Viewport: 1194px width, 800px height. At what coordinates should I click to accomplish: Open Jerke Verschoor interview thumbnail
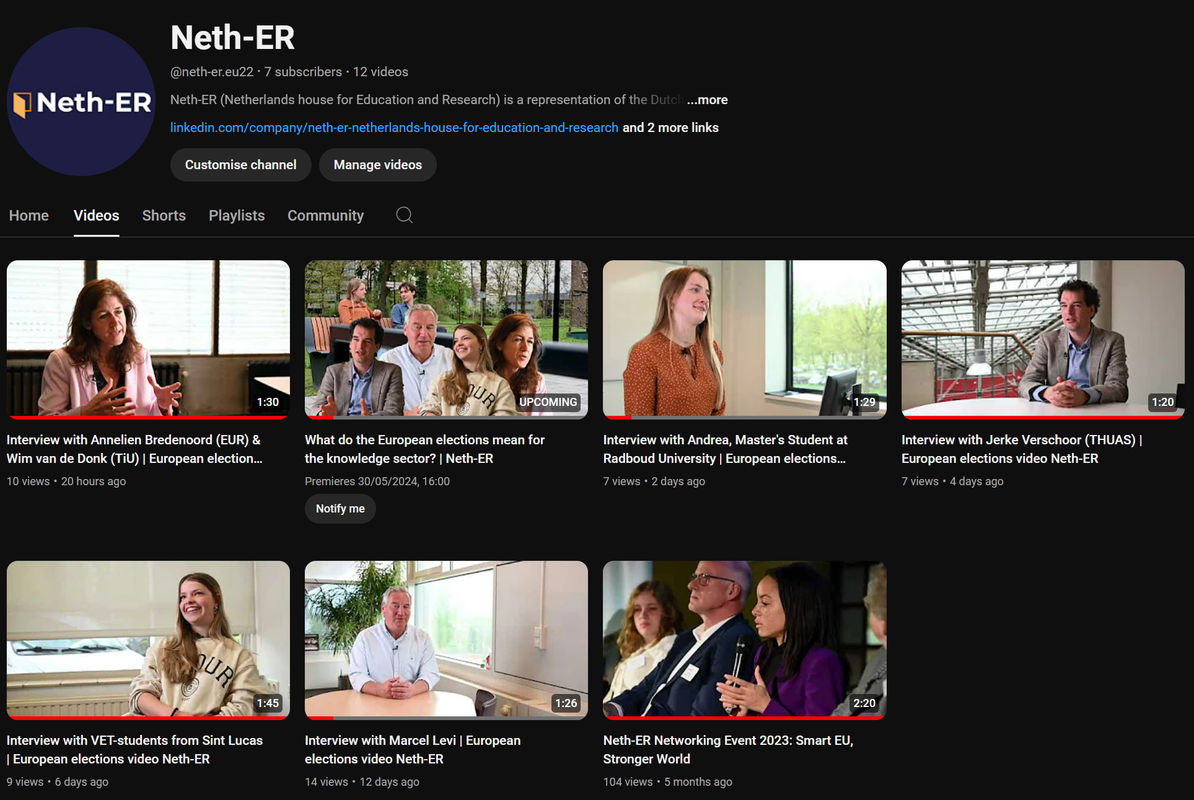pos(1042,339)
